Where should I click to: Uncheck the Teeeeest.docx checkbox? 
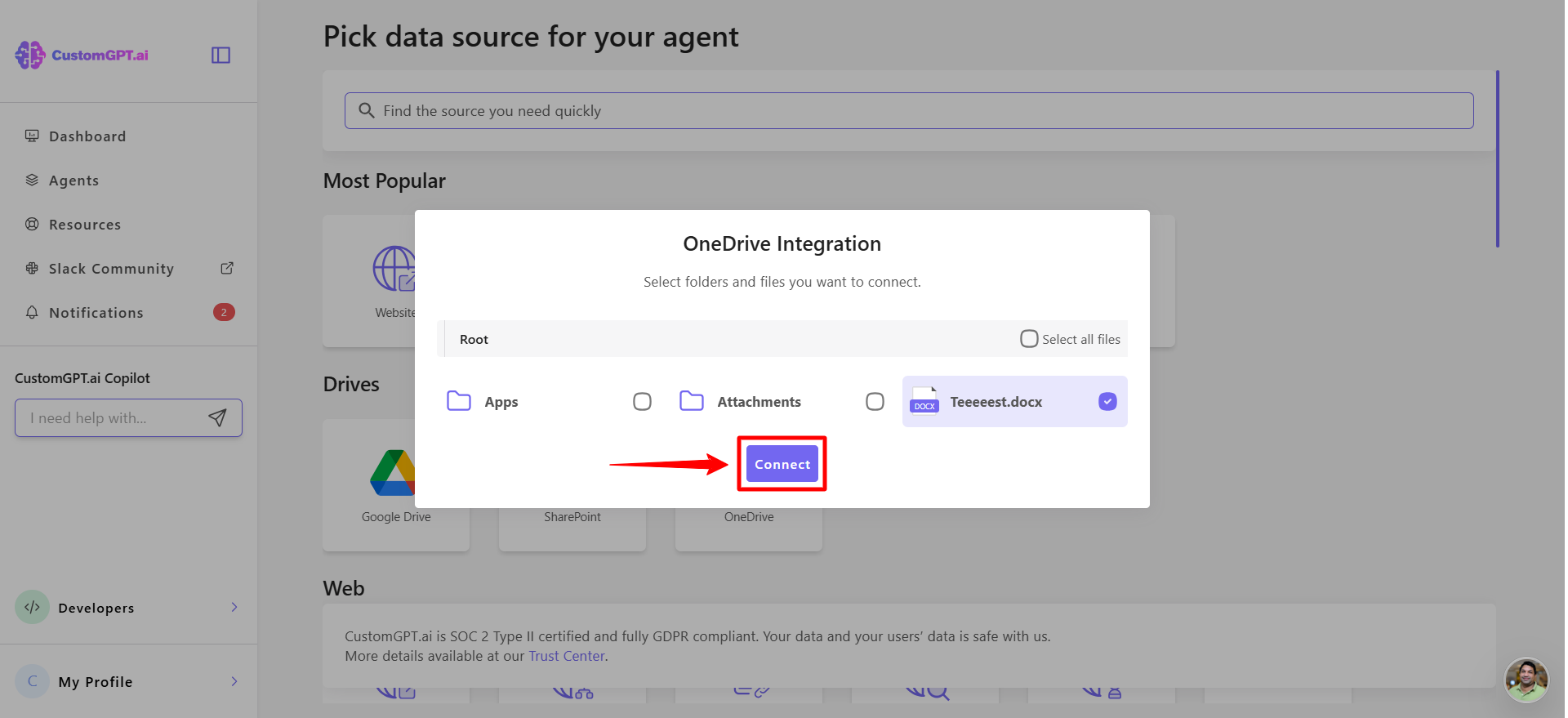(x=1107, y=401)
